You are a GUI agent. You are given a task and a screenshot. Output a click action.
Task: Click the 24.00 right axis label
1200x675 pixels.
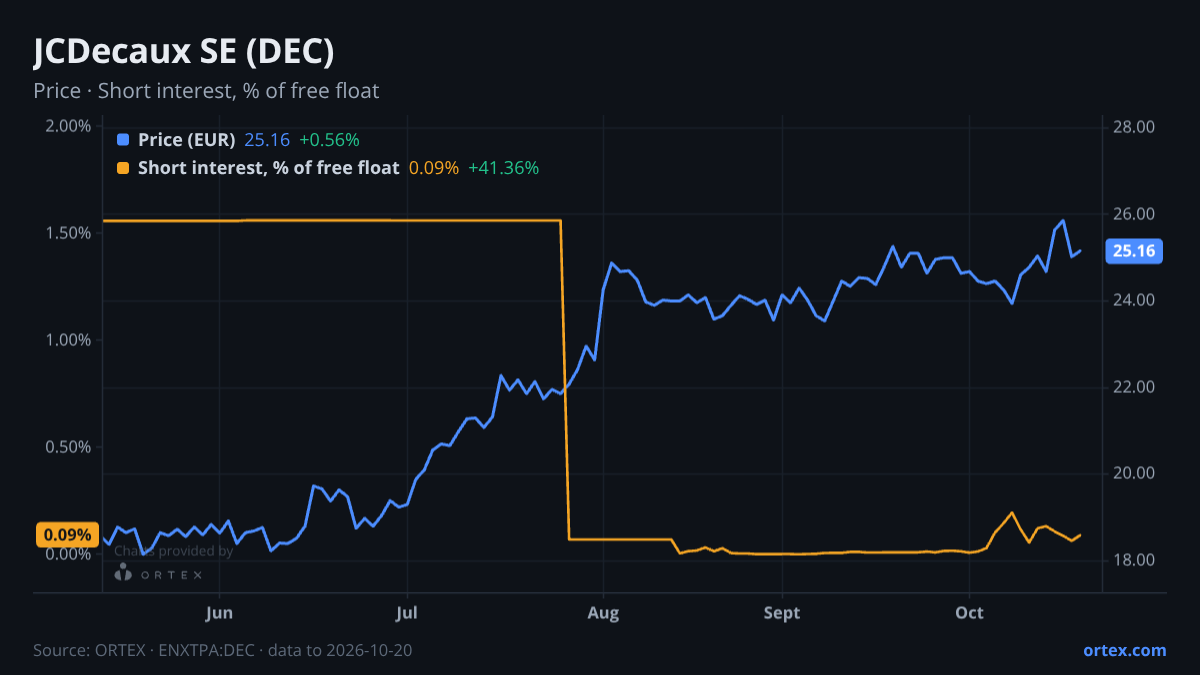pos(1133,300)
